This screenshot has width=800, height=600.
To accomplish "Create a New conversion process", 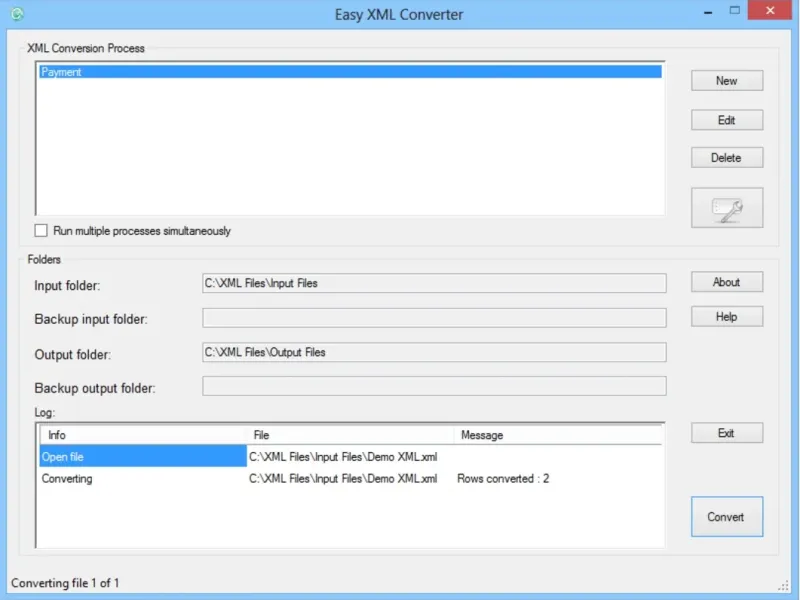I will pos(727,81).
